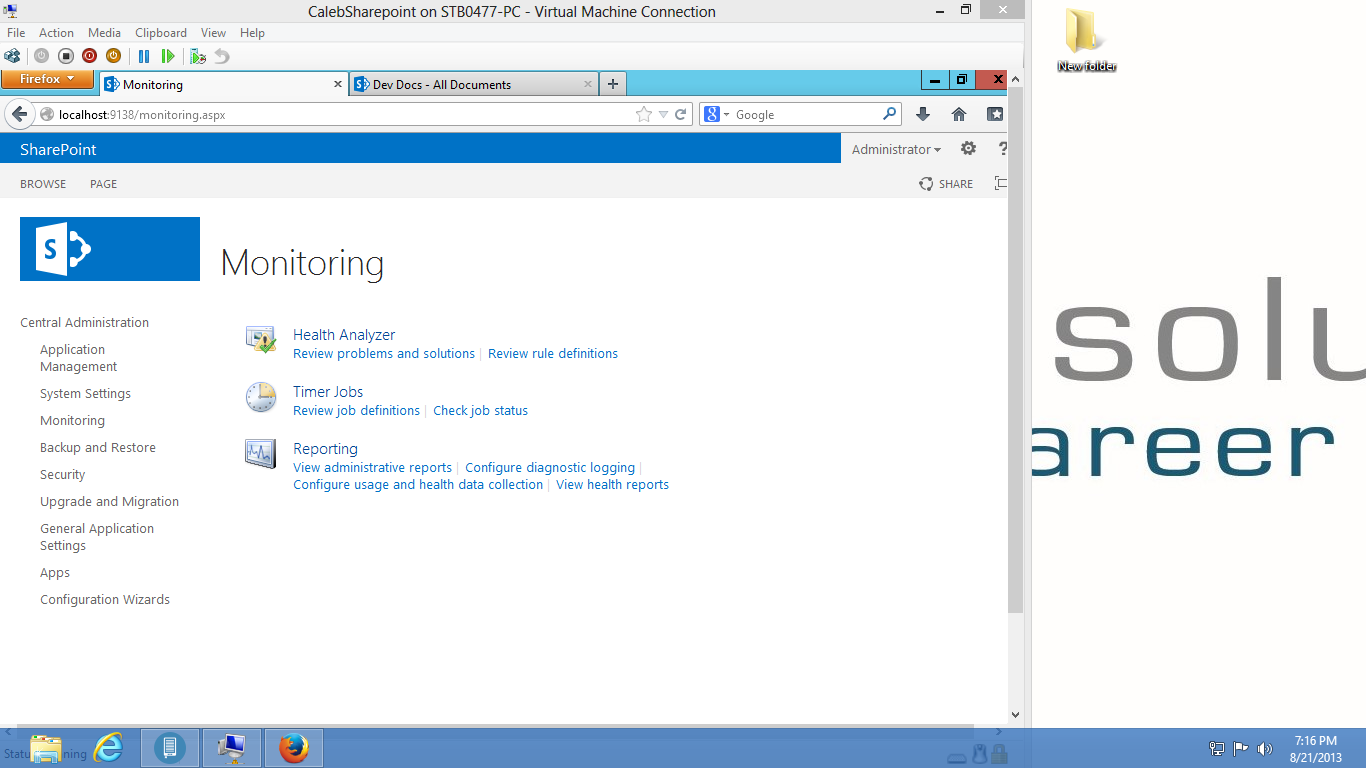Open the Clipboard menu
The image size is (1366, 768).
[x=161, y=33]
